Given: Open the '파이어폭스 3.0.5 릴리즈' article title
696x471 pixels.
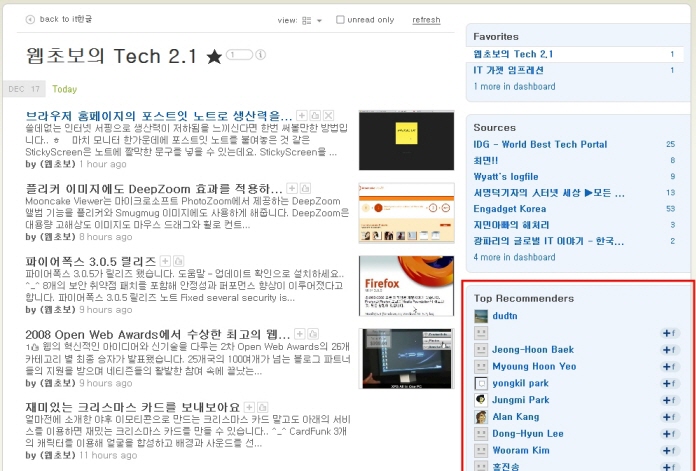Looking at the screenshot, I should (x=91, y=261).
